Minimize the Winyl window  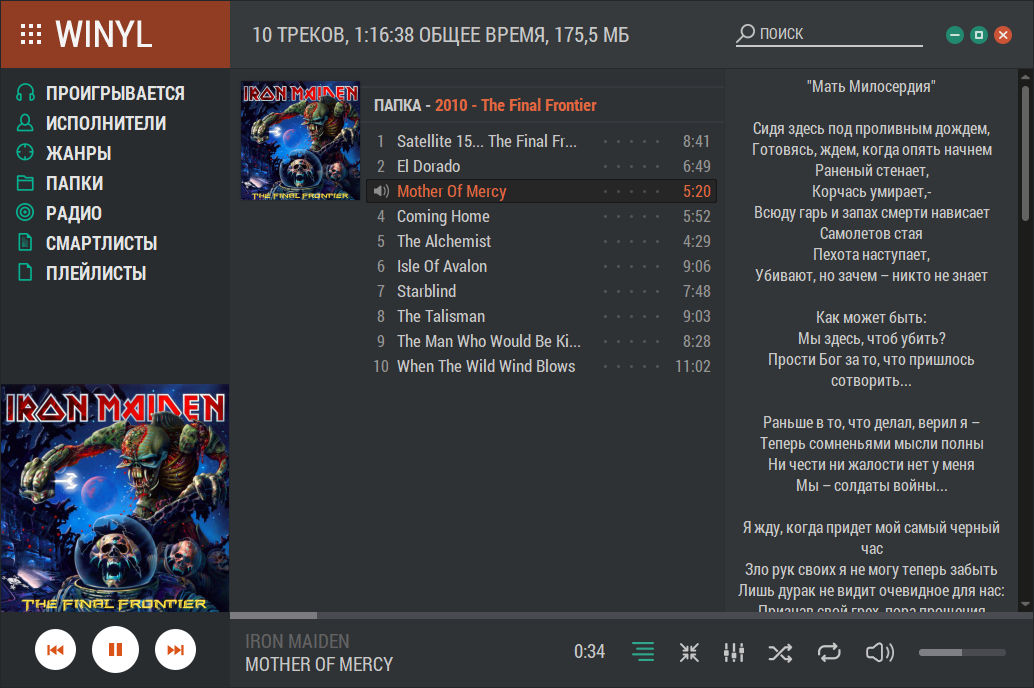click(x=955, y=35)
